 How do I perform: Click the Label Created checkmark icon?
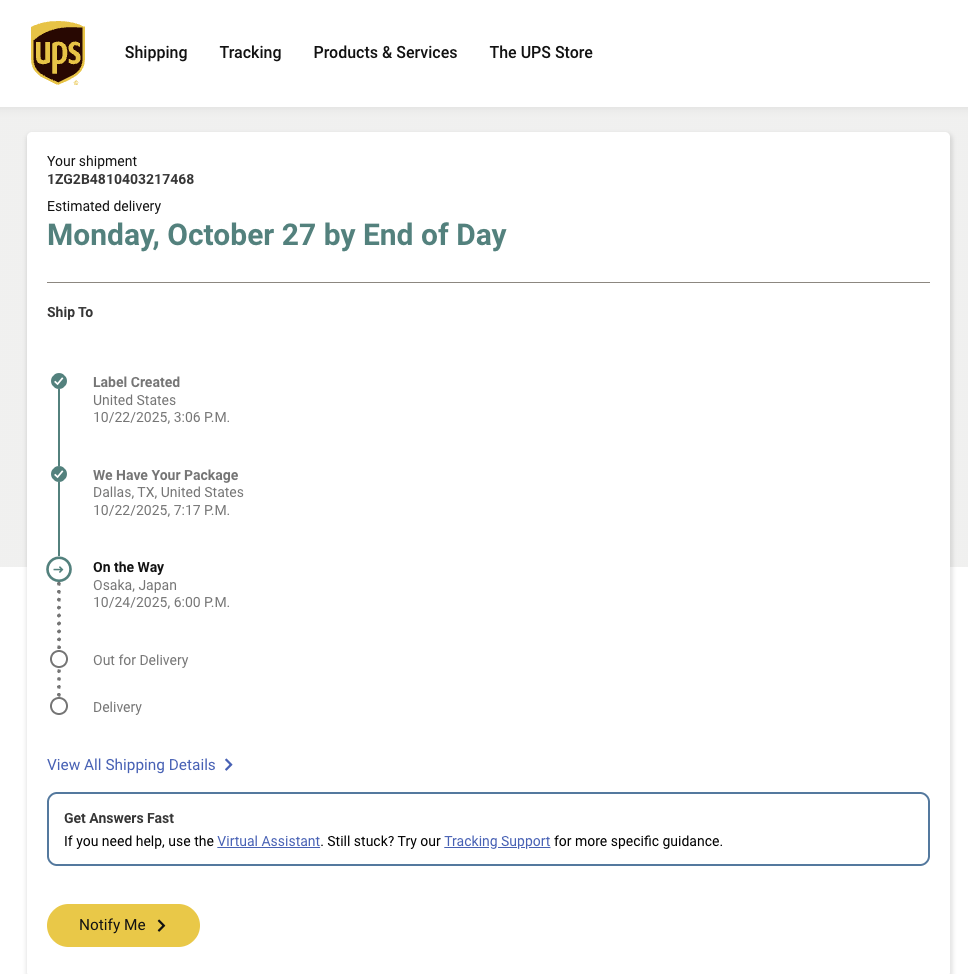(x=59, y=381)
